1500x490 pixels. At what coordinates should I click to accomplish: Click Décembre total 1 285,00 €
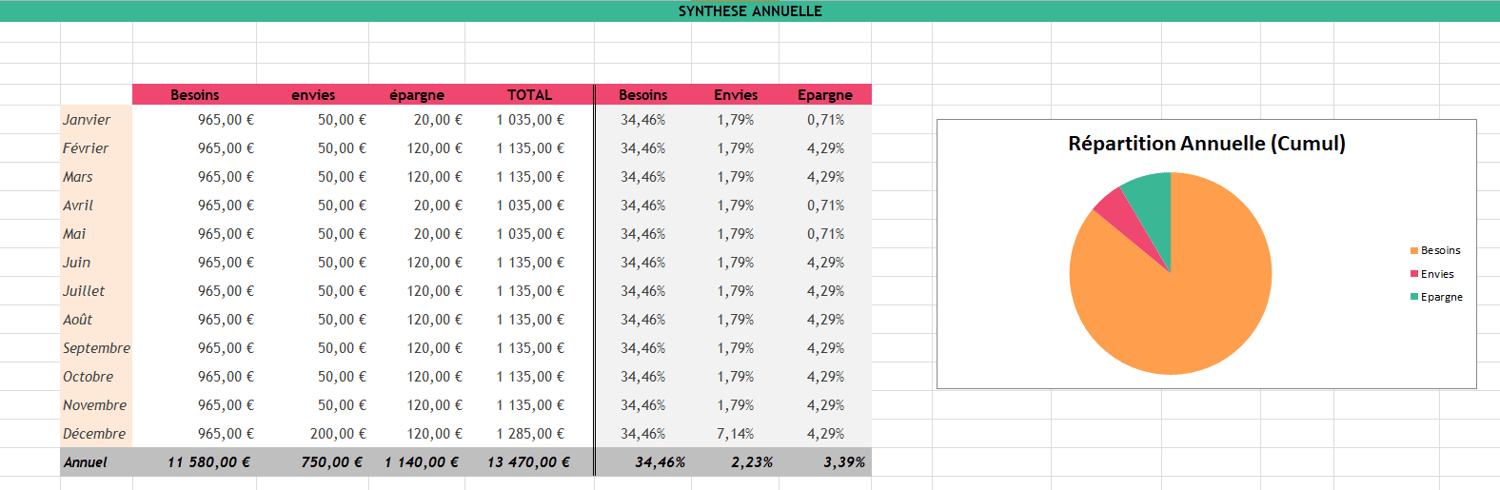pos(530,434)
